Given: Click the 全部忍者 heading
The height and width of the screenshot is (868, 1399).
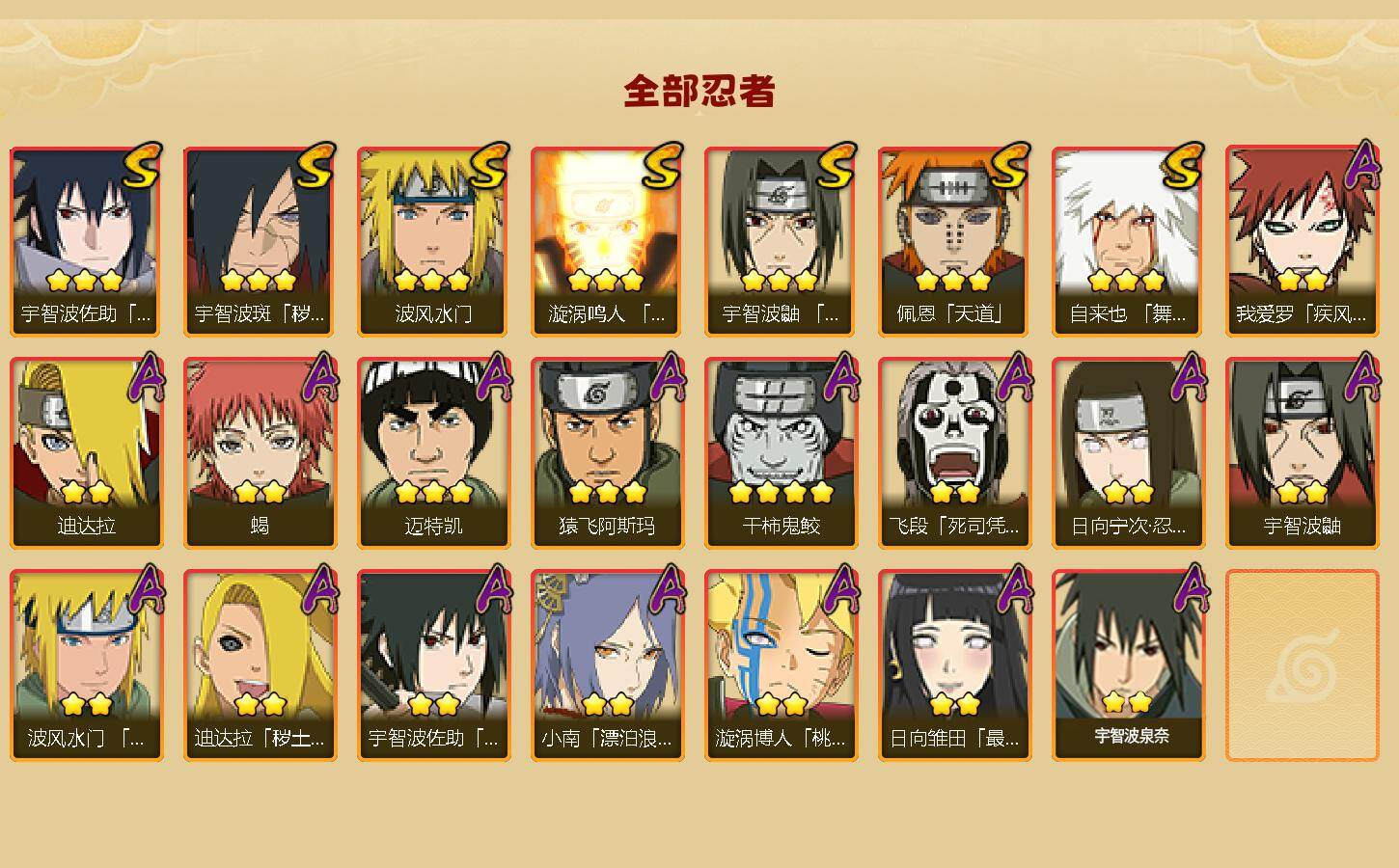Looking at the screenshot, I should [699, 92].
